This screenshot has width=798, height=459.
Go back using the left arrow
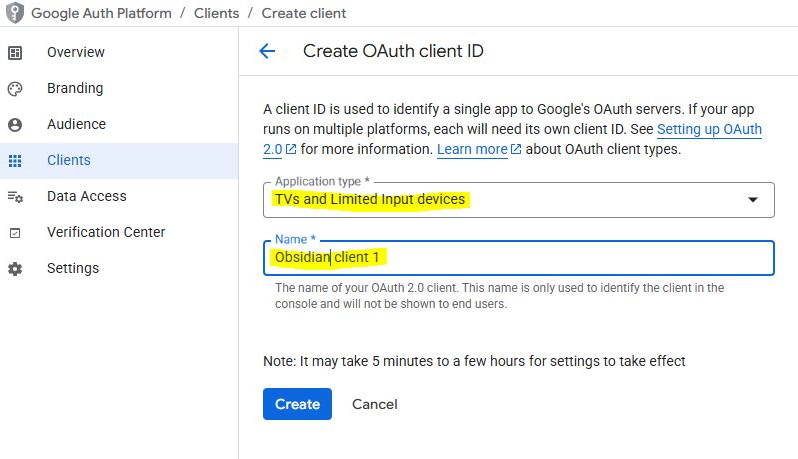coord(267,51)
